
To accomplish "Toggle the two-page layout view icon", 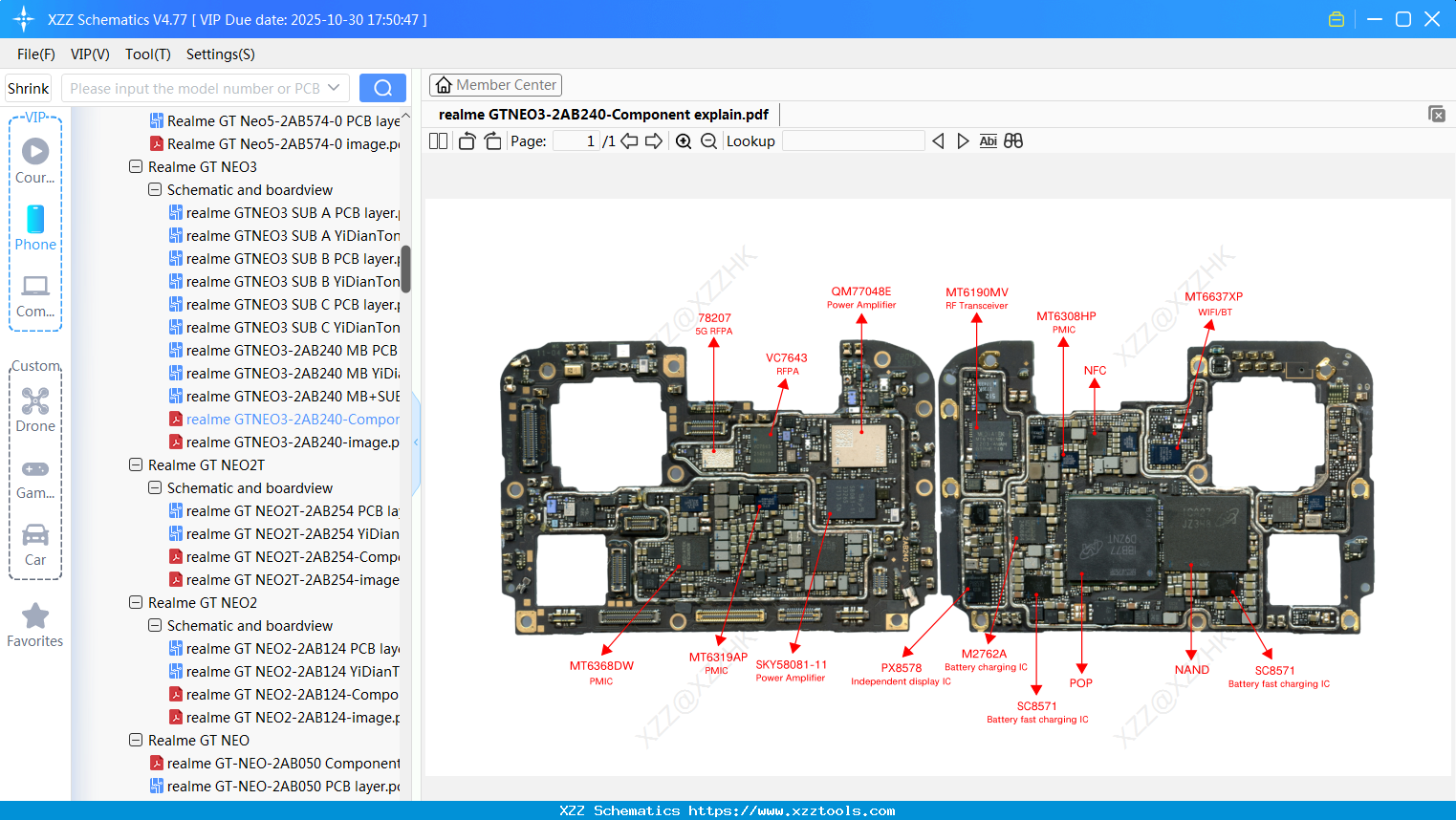I will [438, 140].
